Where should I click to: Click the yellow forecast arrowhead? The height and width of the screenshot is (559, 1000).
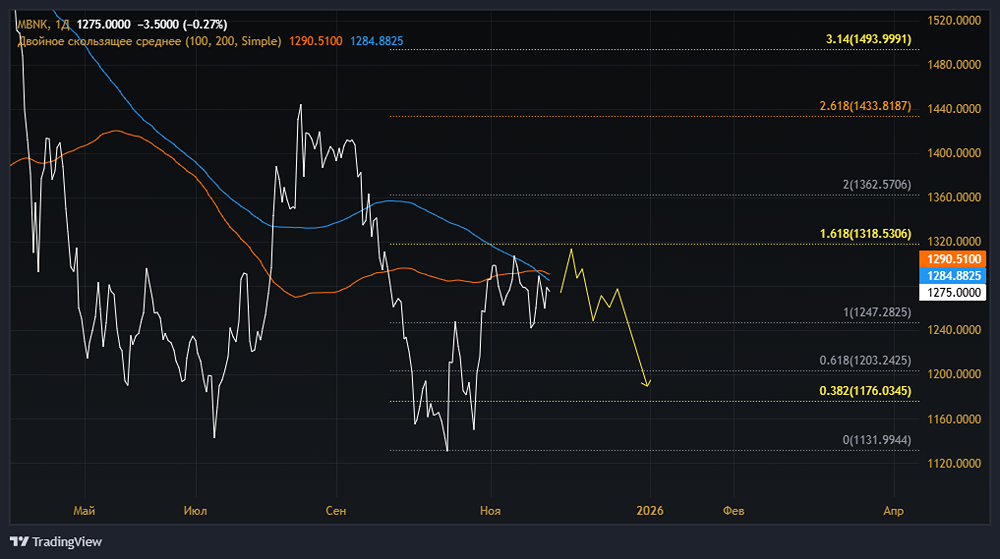point(648,384)
